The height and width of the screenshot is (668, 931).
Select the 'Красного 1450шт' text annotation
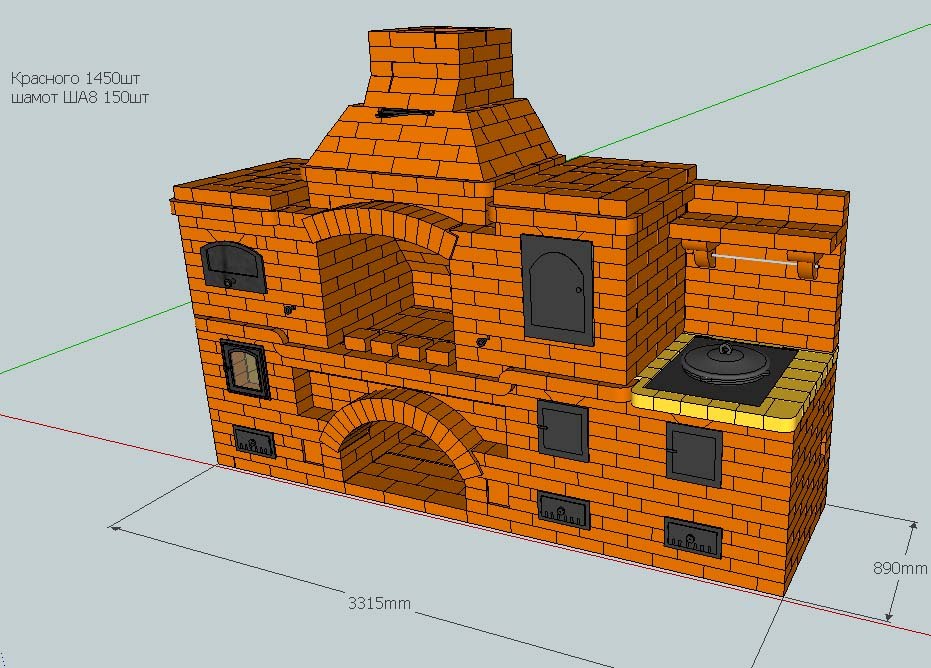[x=71, y=78]
